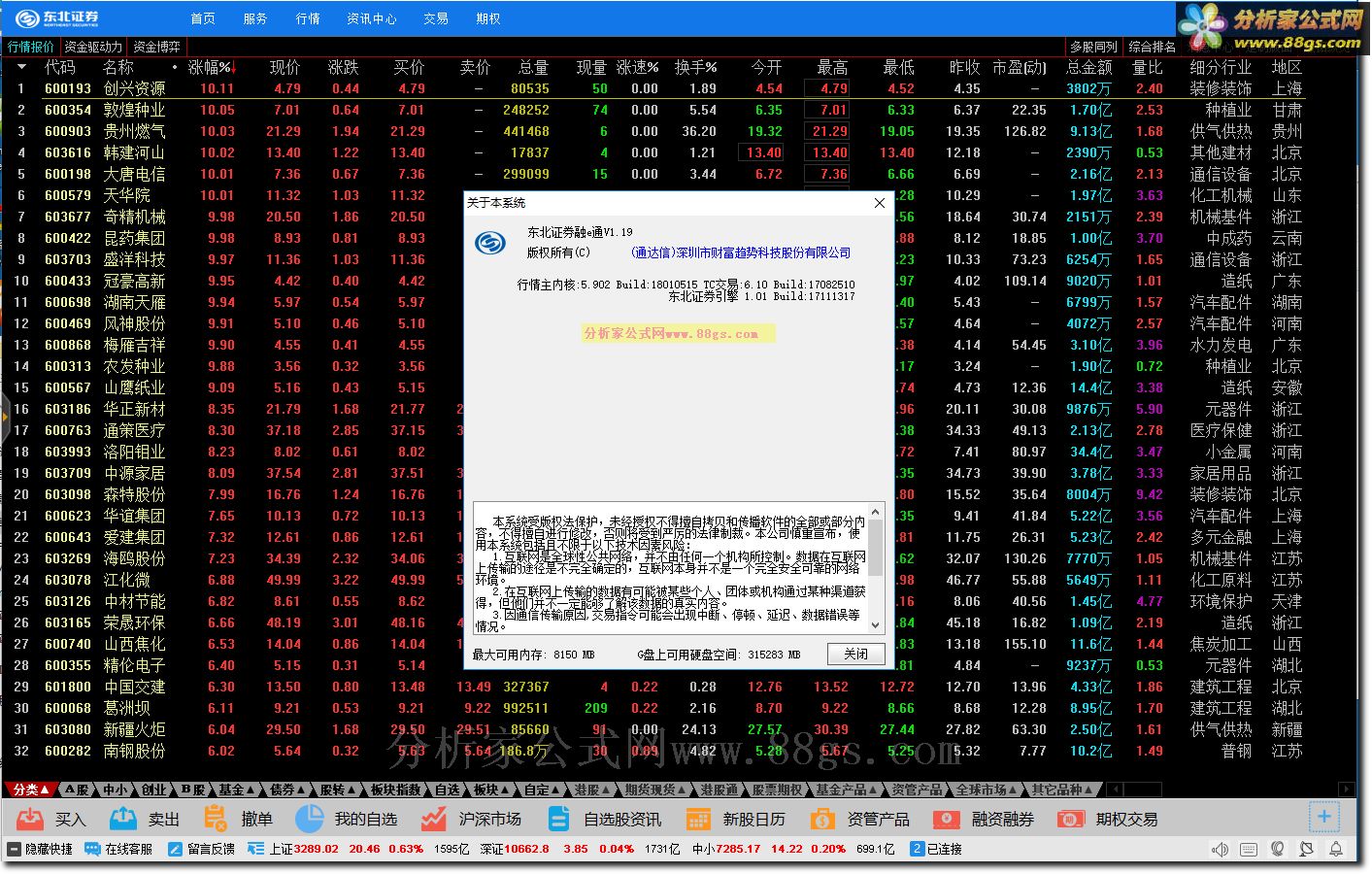1372x874 pixels.
Task: Sort by 换手% column header
Action: pos(695,67)
